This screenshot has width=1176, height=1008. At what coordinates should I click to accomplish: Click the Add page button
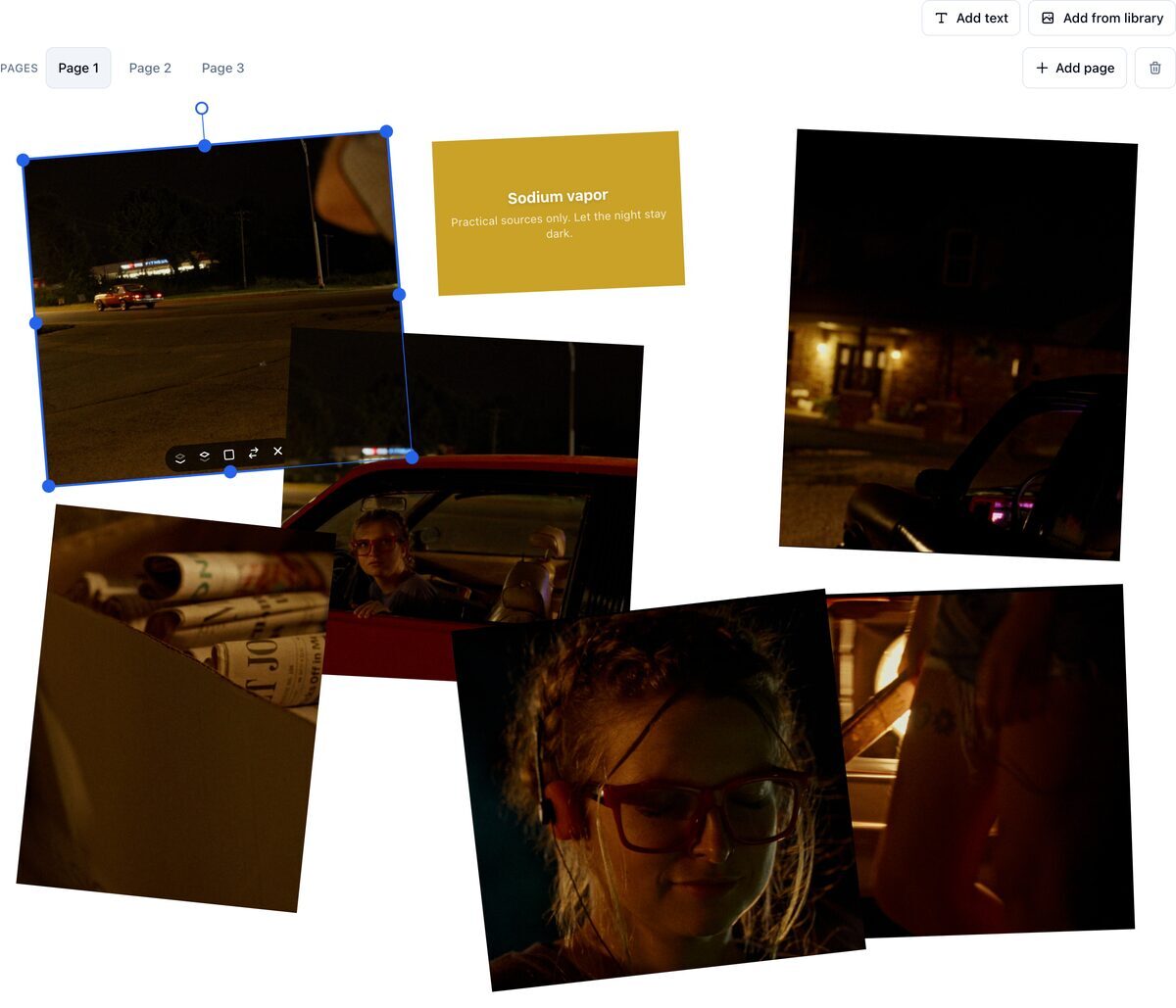coord(1074,68)
